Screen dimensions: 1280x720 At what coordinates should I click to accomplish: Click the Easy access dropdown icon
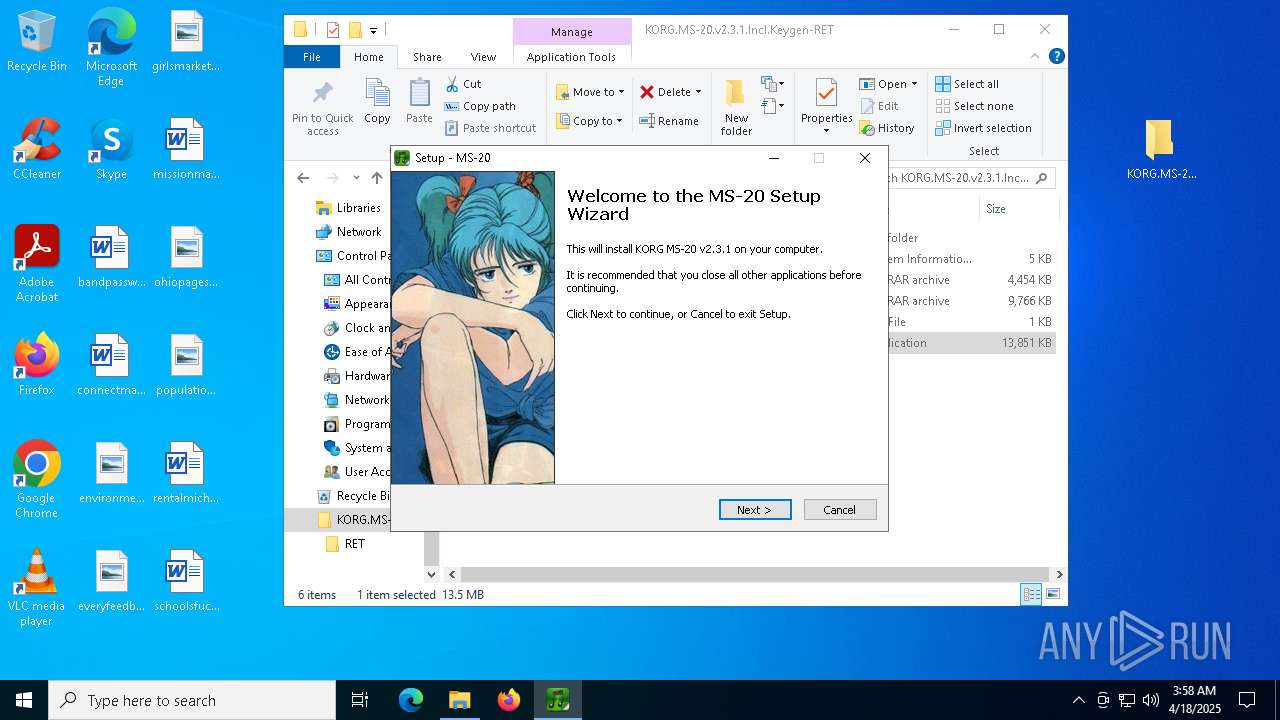pos(773,106)
